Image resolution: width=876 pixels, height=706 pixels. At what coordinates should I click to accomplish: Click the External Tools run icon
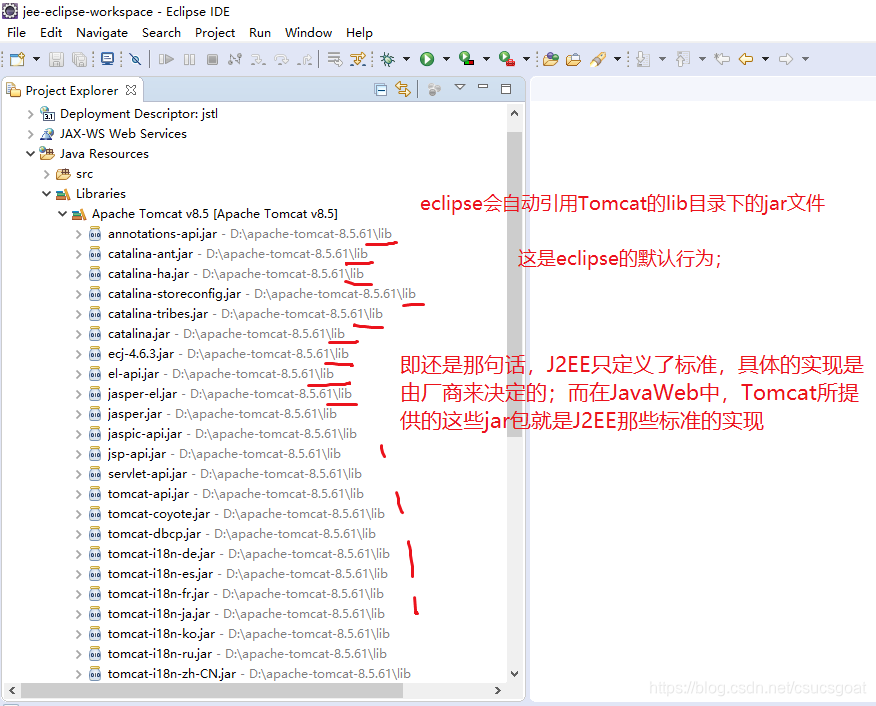click(506, 59)
